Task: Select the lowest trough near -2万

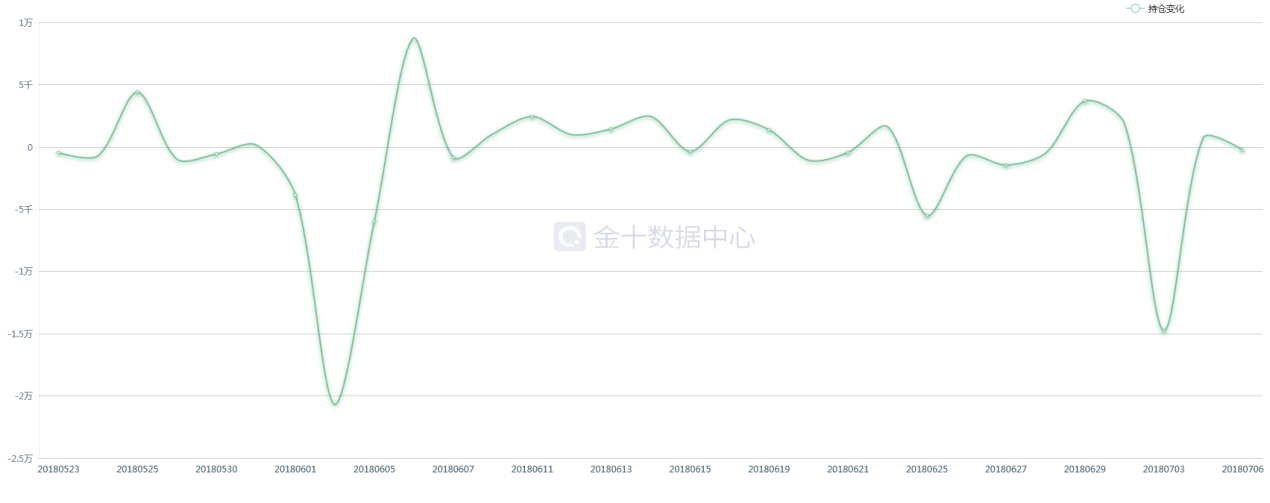Action: 335,404
